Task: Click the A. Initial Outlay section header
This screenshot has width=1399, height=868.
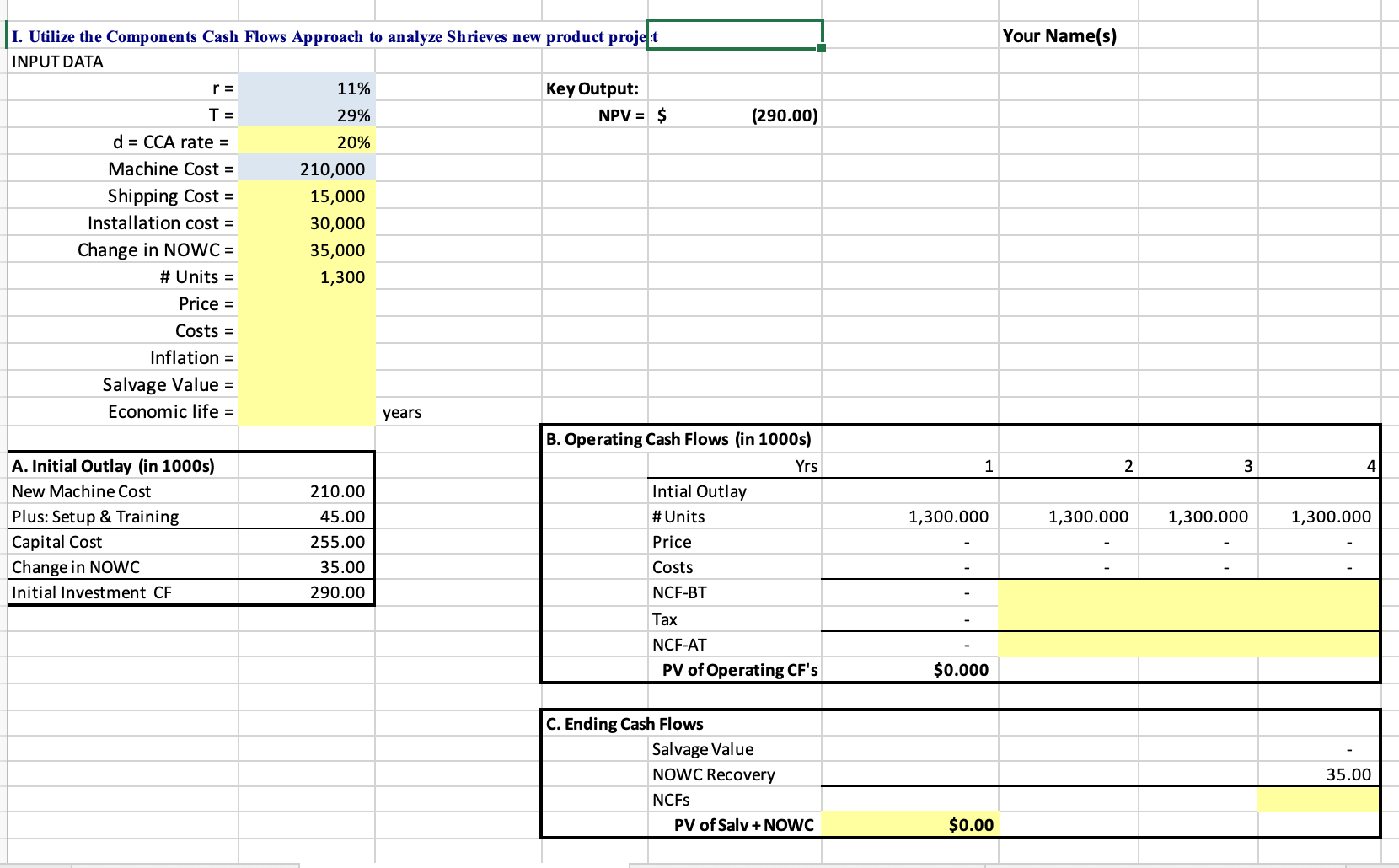Action: coord(113,466)
